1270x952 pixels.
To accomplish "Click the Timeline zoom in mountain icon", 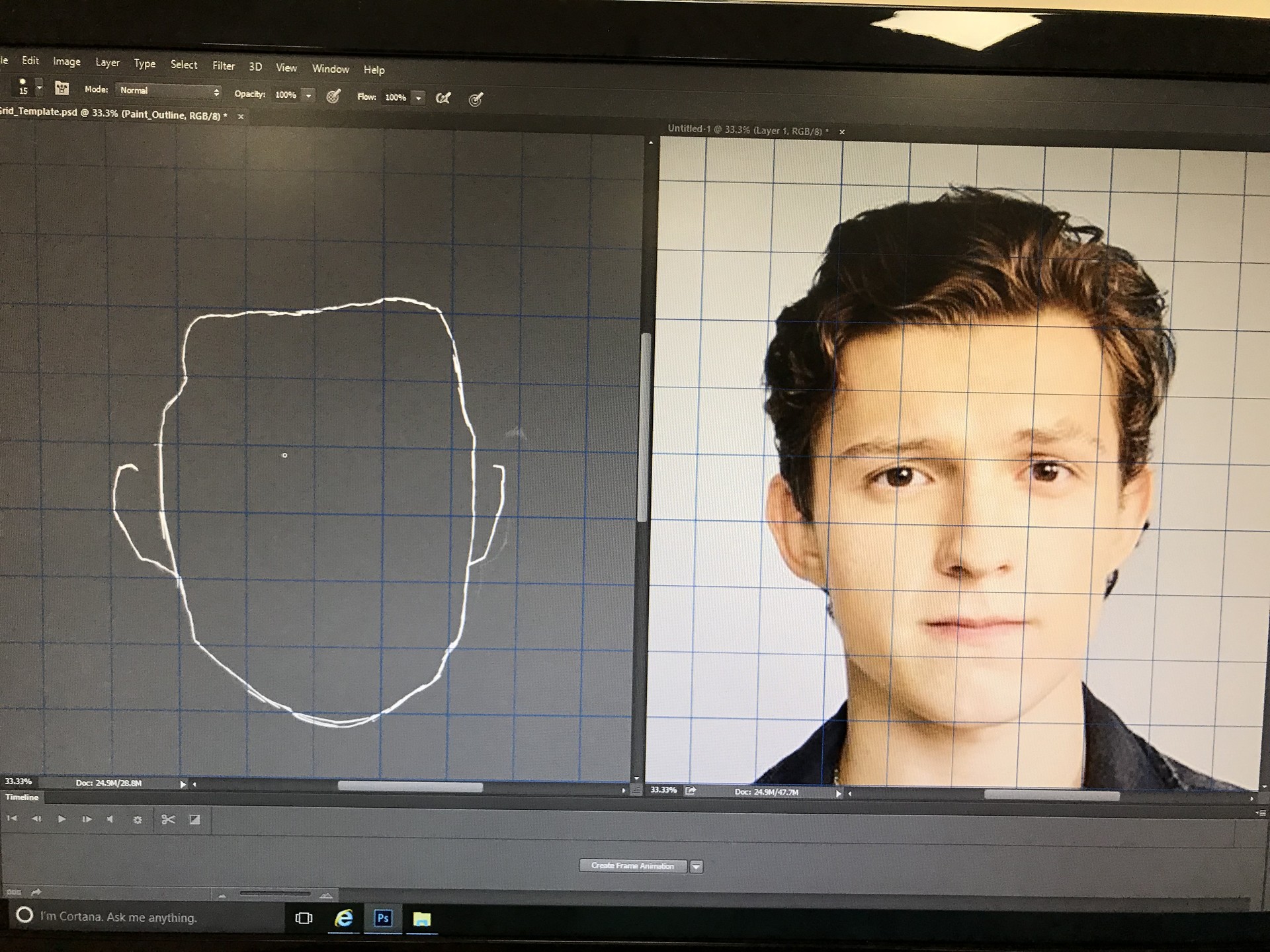I will pos(325,895).
